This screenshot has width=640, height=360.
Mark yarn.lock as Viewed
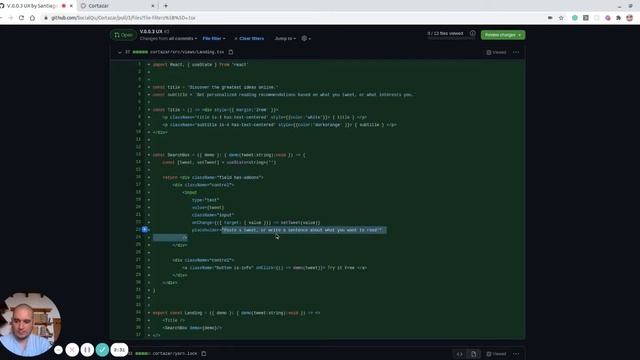496,354
